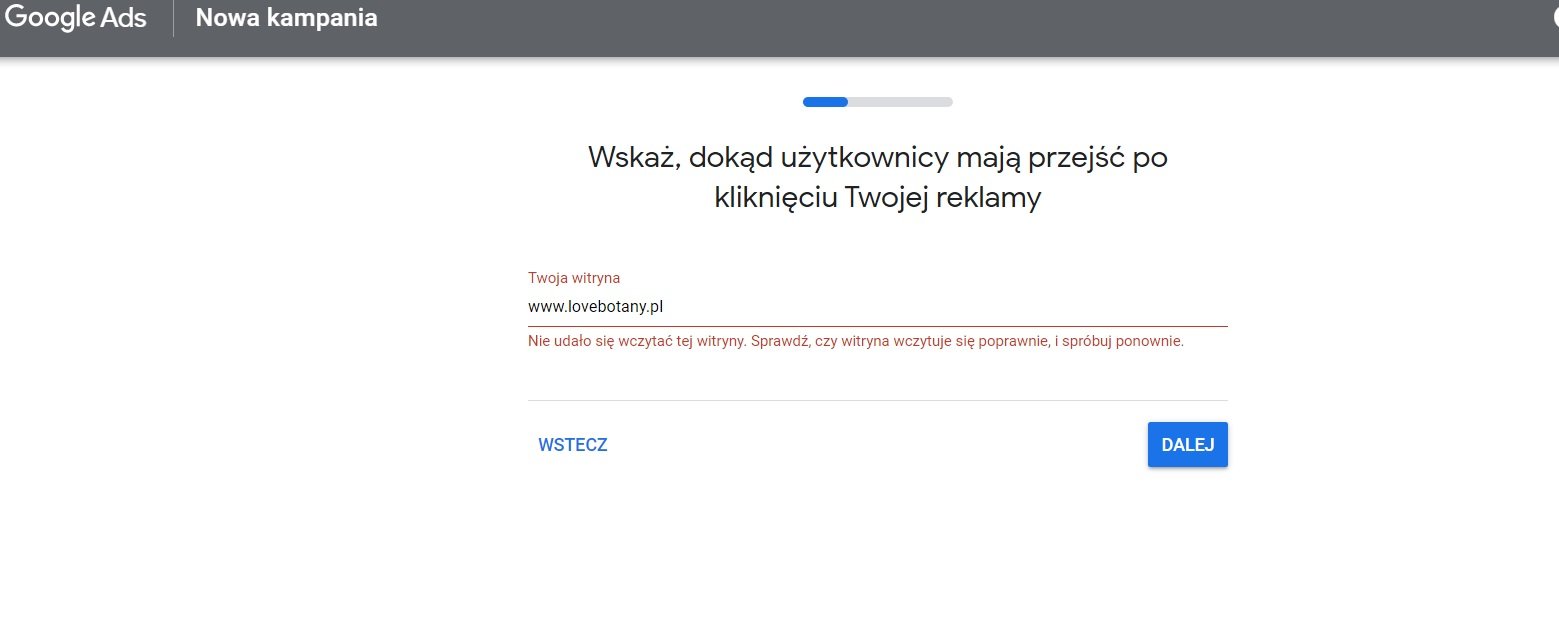
Task: Click the Nowa kampania header title
Action: 287,18
